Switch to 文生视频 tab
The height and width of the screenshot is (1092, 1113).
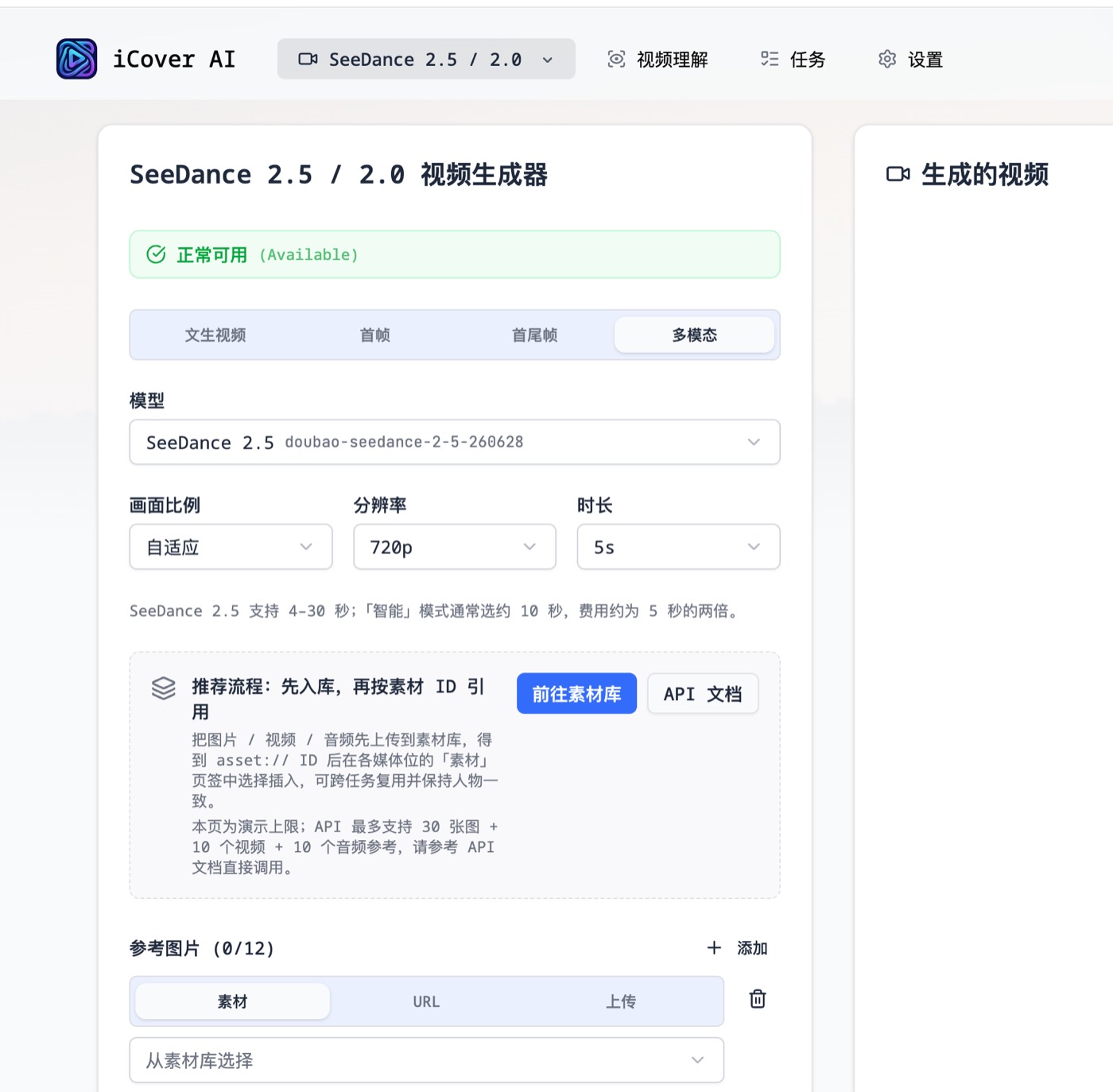click(215, 335)
